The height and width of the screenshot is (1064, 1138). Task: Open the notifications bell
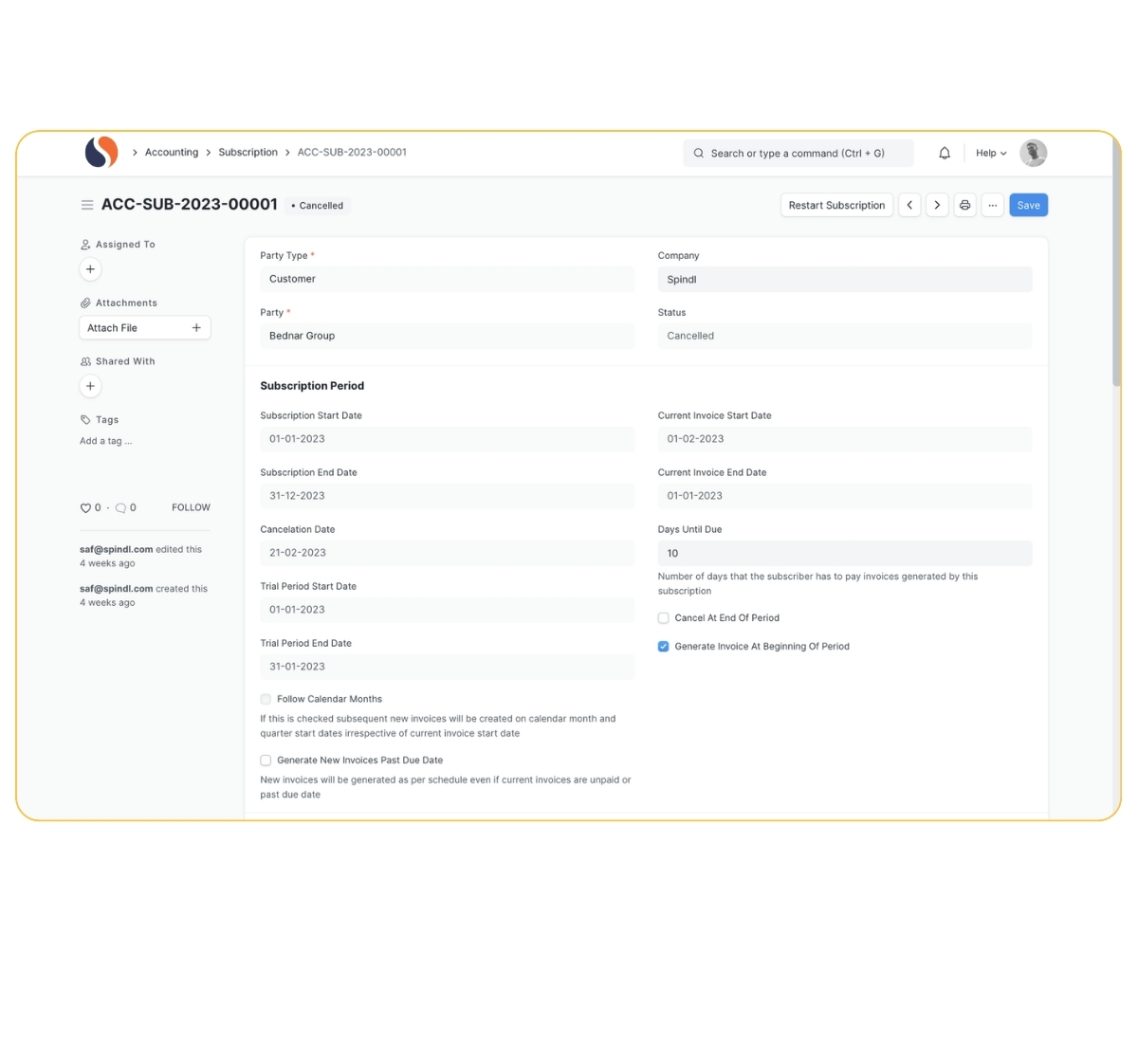click(945, 153)
